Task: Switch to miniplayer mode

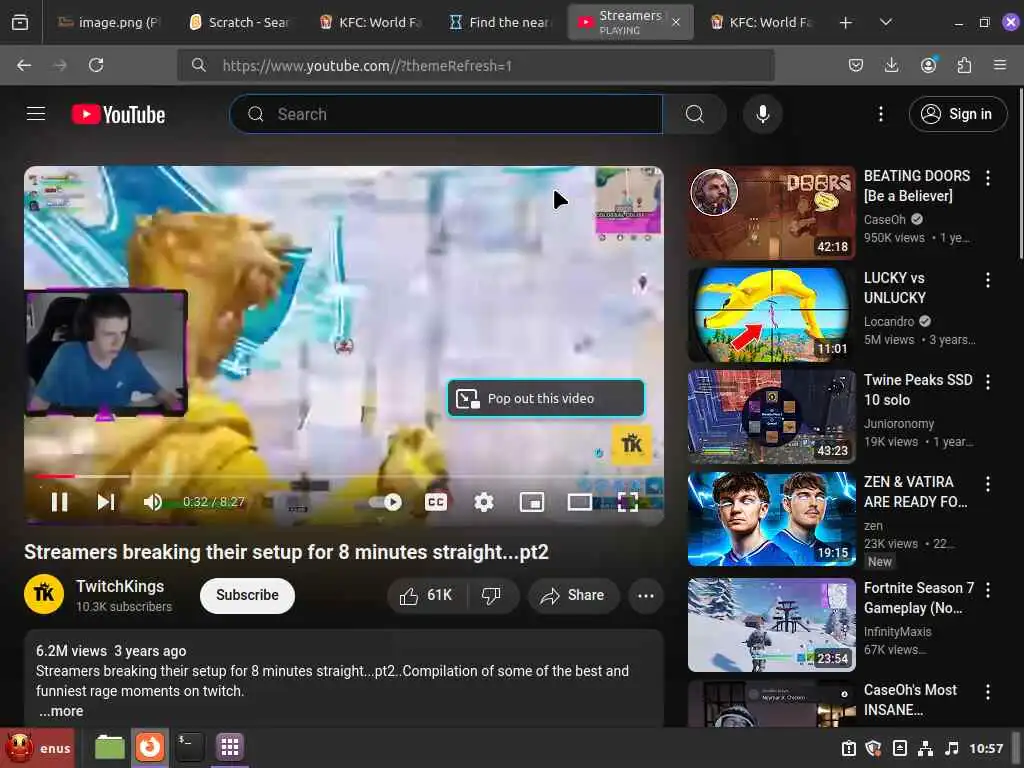Action: 532,502
